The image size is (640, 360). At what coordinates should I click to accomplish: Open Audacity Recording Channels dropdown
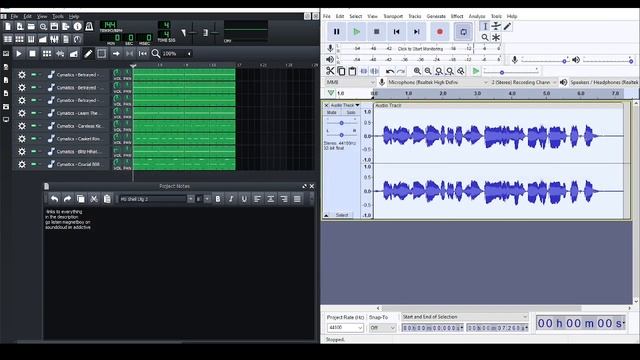pos(524,82)
